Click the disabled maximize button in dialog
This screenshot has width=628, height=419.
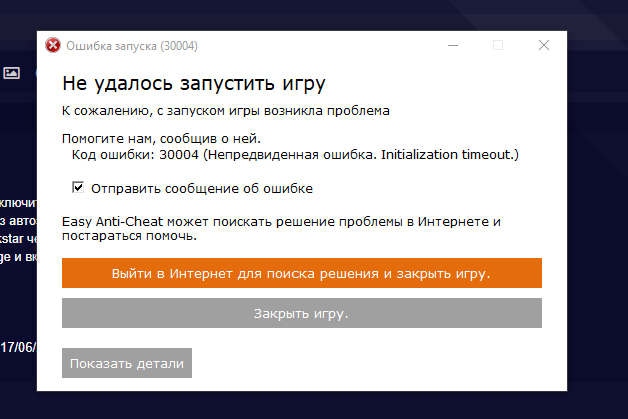(498, 45)
